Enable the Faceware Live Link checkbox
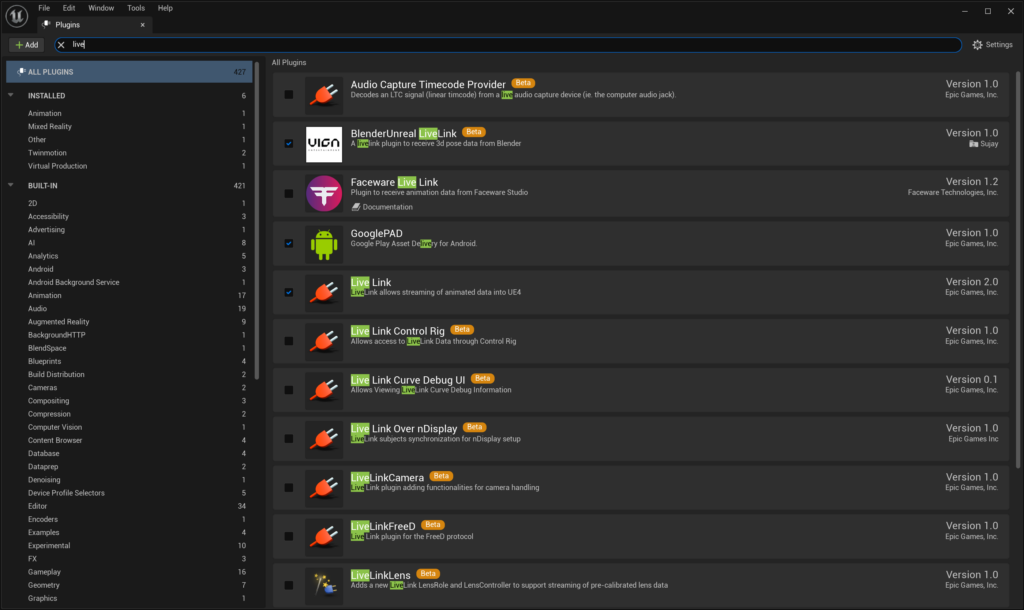This screenshot has width=1024, height=610. 289,194
